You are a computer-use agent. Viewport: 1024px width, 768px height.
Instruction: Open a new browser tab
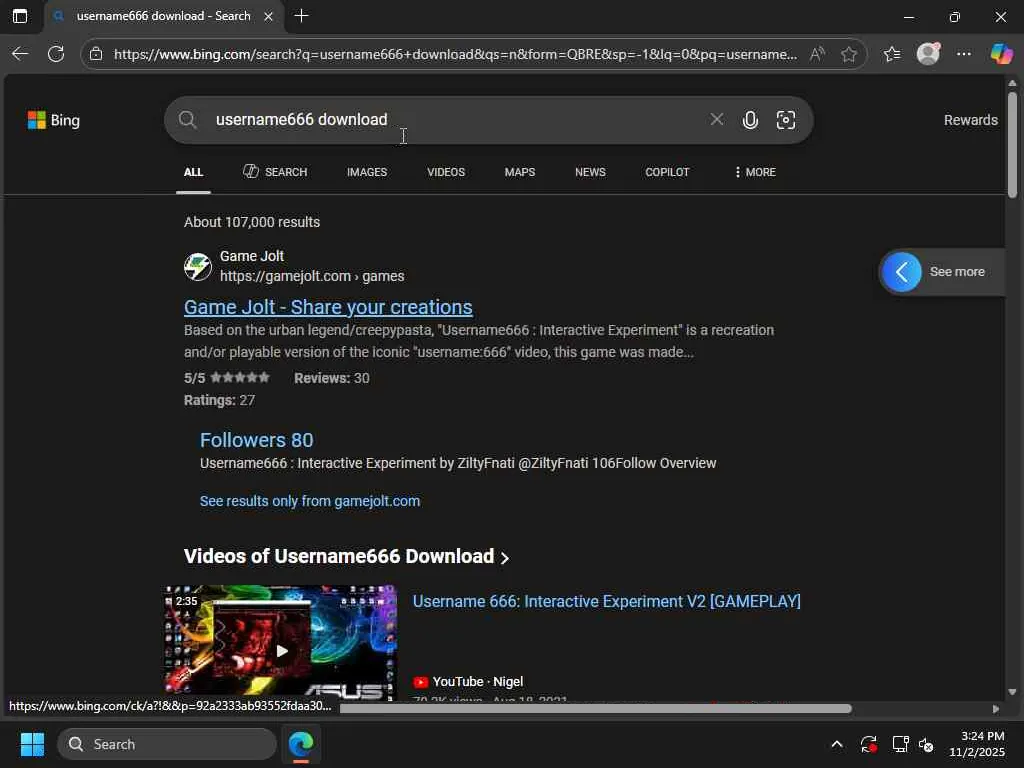301,16
